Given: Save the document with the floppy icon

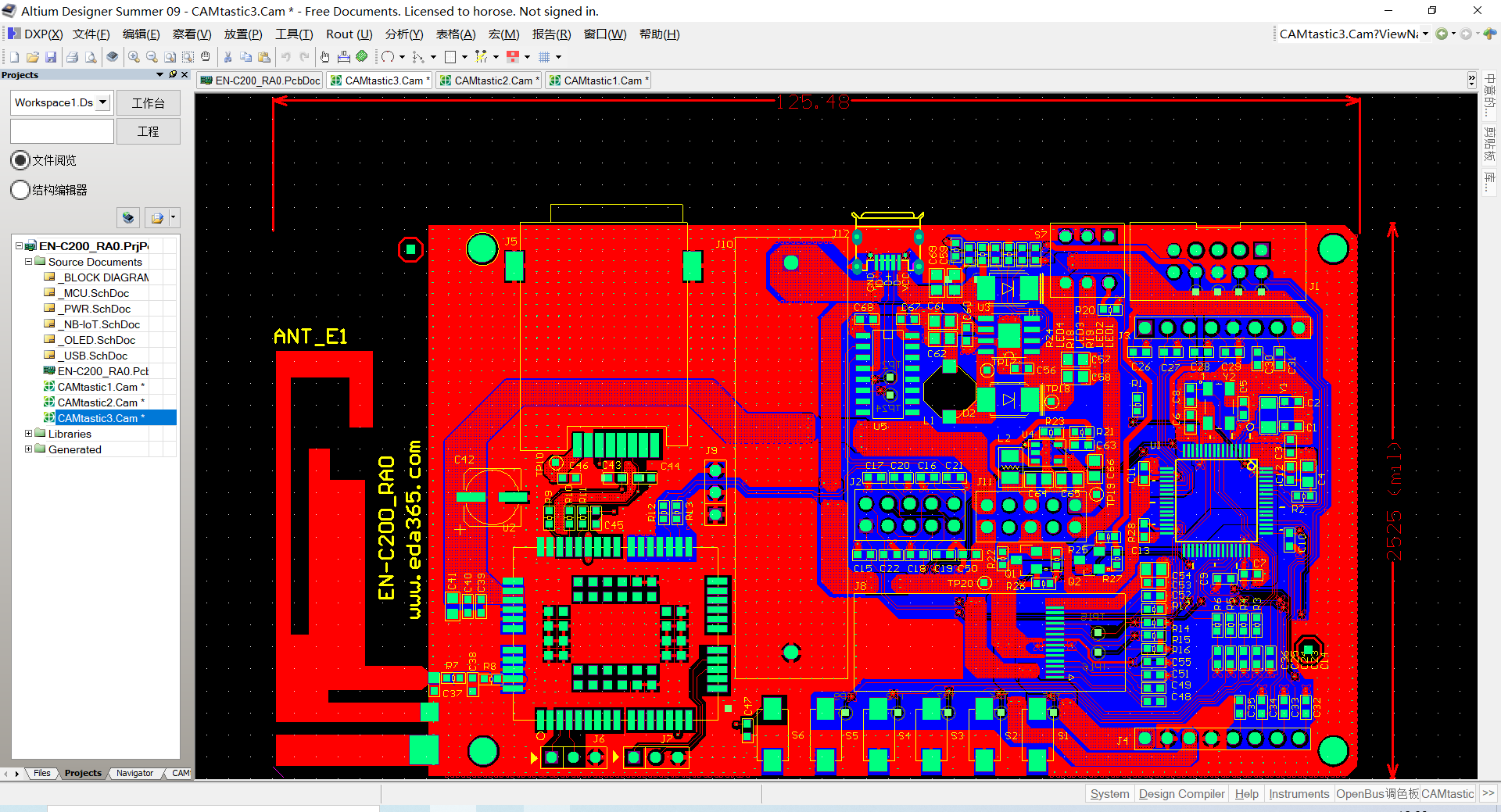Looking at the screenshot, I should click(51, 57).
